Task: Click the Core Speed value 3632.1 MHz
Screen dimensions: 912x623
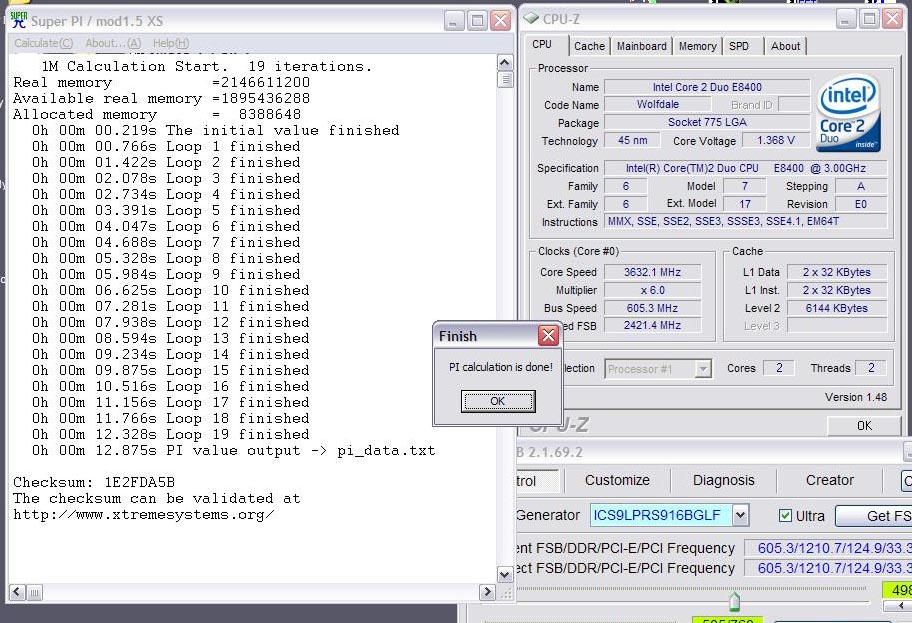Action: tap(652, 272)
